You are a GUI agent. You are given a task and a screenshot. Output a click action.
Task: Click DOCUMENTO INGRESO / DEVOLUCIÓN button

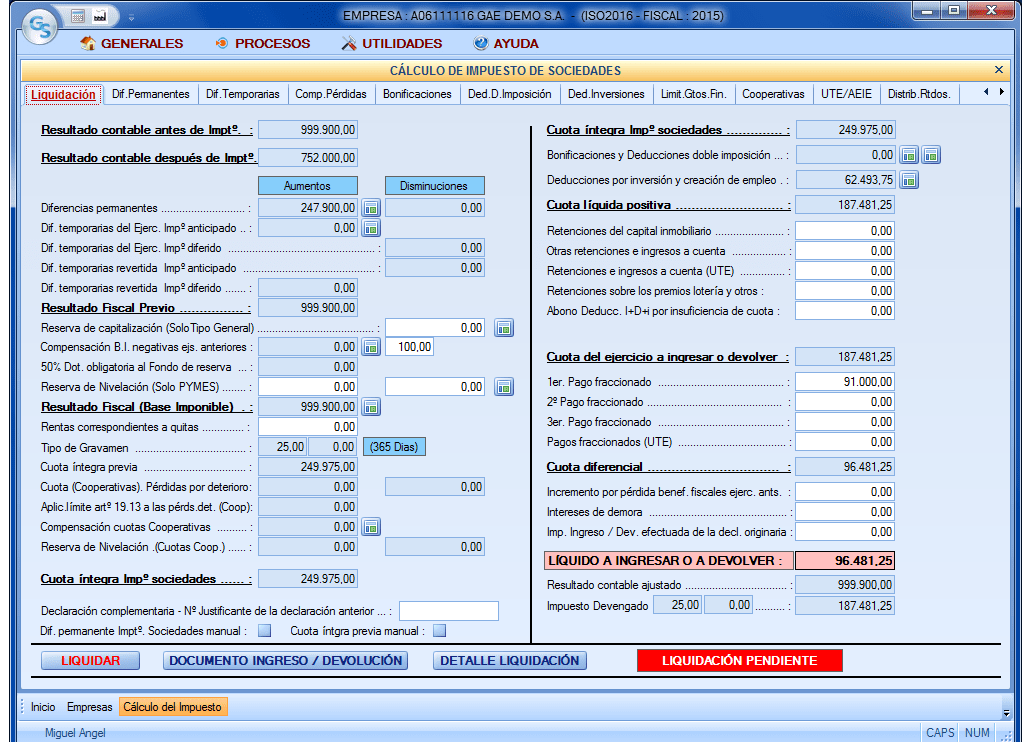[x=286, y=660]
